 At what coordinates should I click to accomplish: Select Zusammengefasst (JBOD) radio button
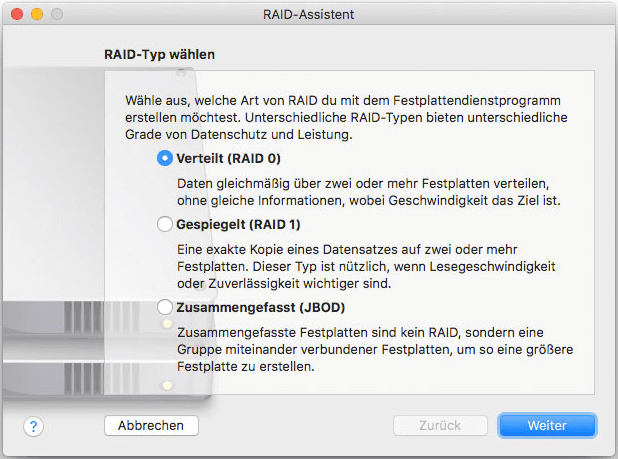(165, 307)
